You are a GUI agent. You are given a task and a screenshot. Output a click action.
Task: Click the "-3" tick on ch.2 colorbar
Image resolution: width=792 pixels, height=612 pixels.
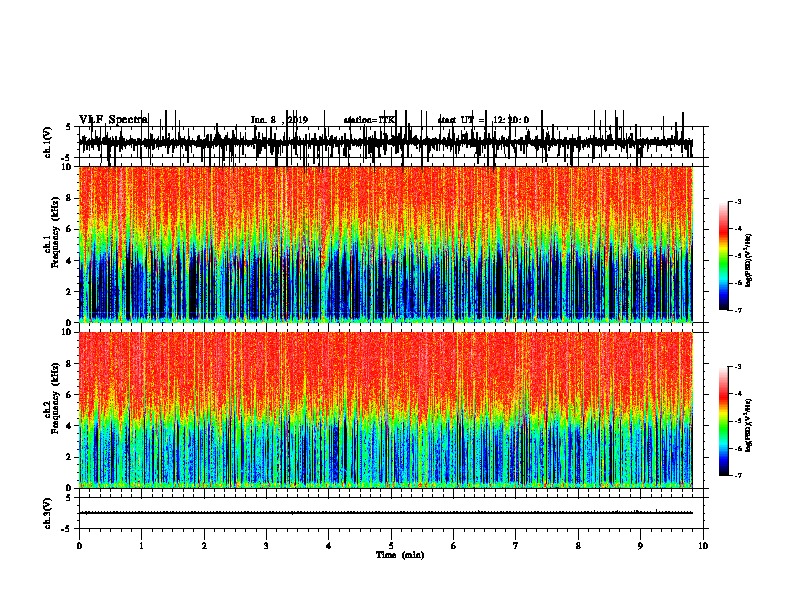[x=738, y=367]
